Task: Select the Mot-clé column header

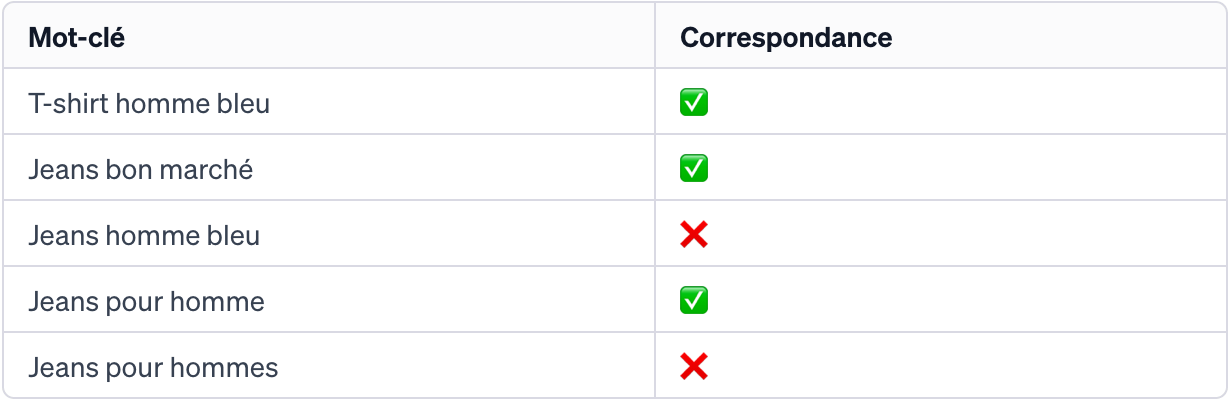Action: point(76,38)
